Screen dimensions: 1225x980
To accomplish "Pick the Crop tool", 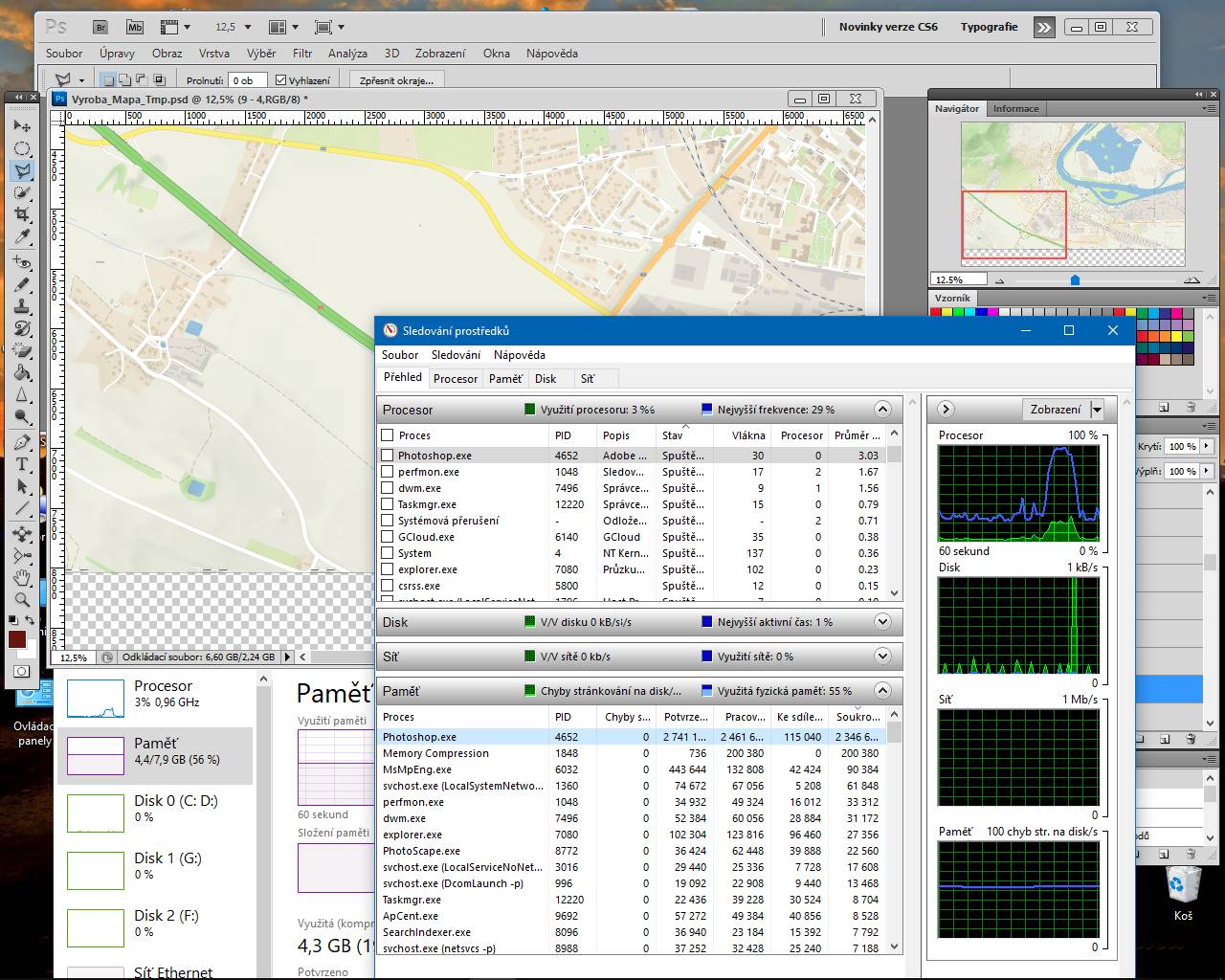I will coord(21,215).
